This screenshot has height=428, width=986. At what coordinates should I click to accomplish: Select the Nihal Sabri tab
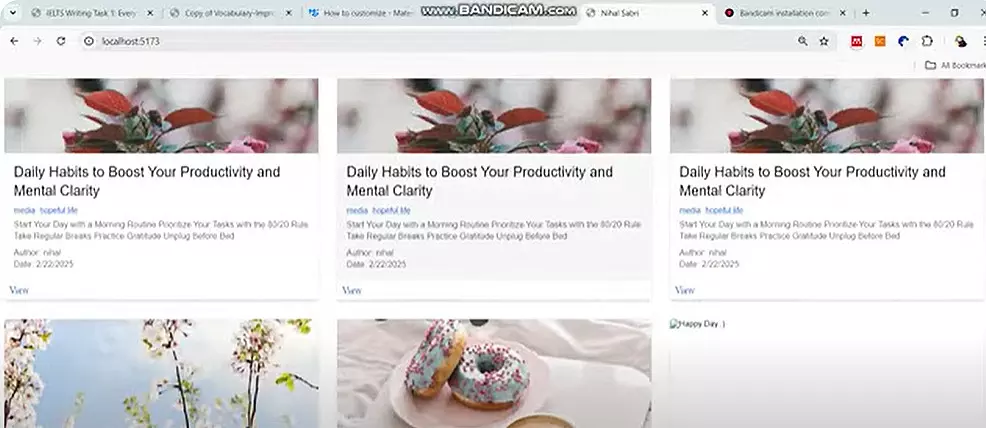coord(646,13)
